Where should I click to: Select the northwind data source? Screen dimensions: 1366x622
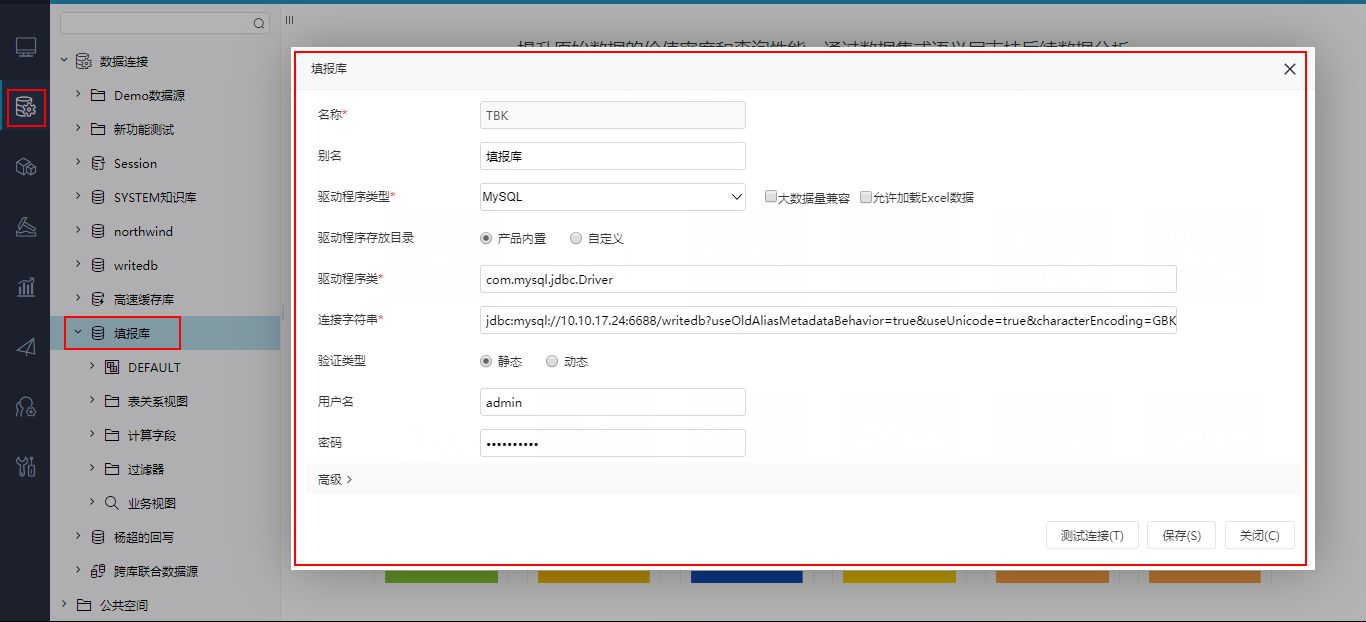[143, 231]
